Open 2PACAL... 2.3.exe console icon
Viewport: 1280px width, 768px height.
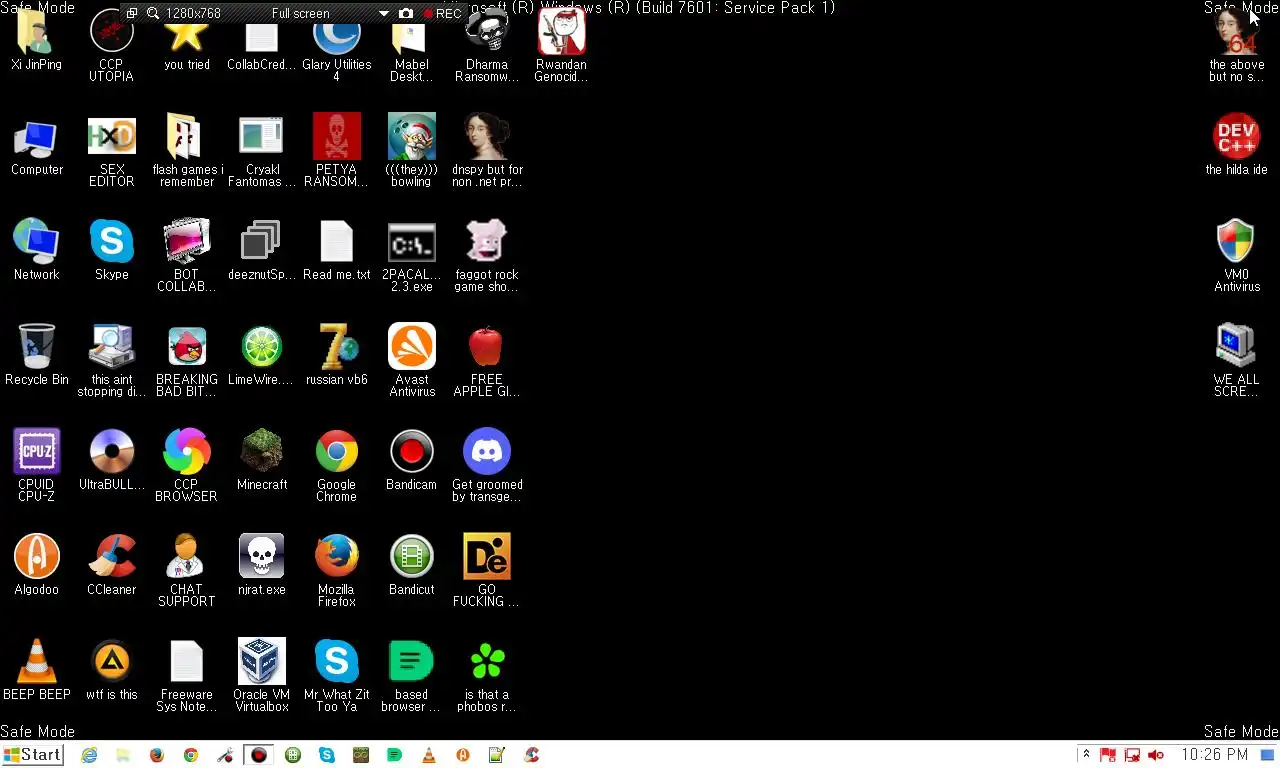pos(412,254)
